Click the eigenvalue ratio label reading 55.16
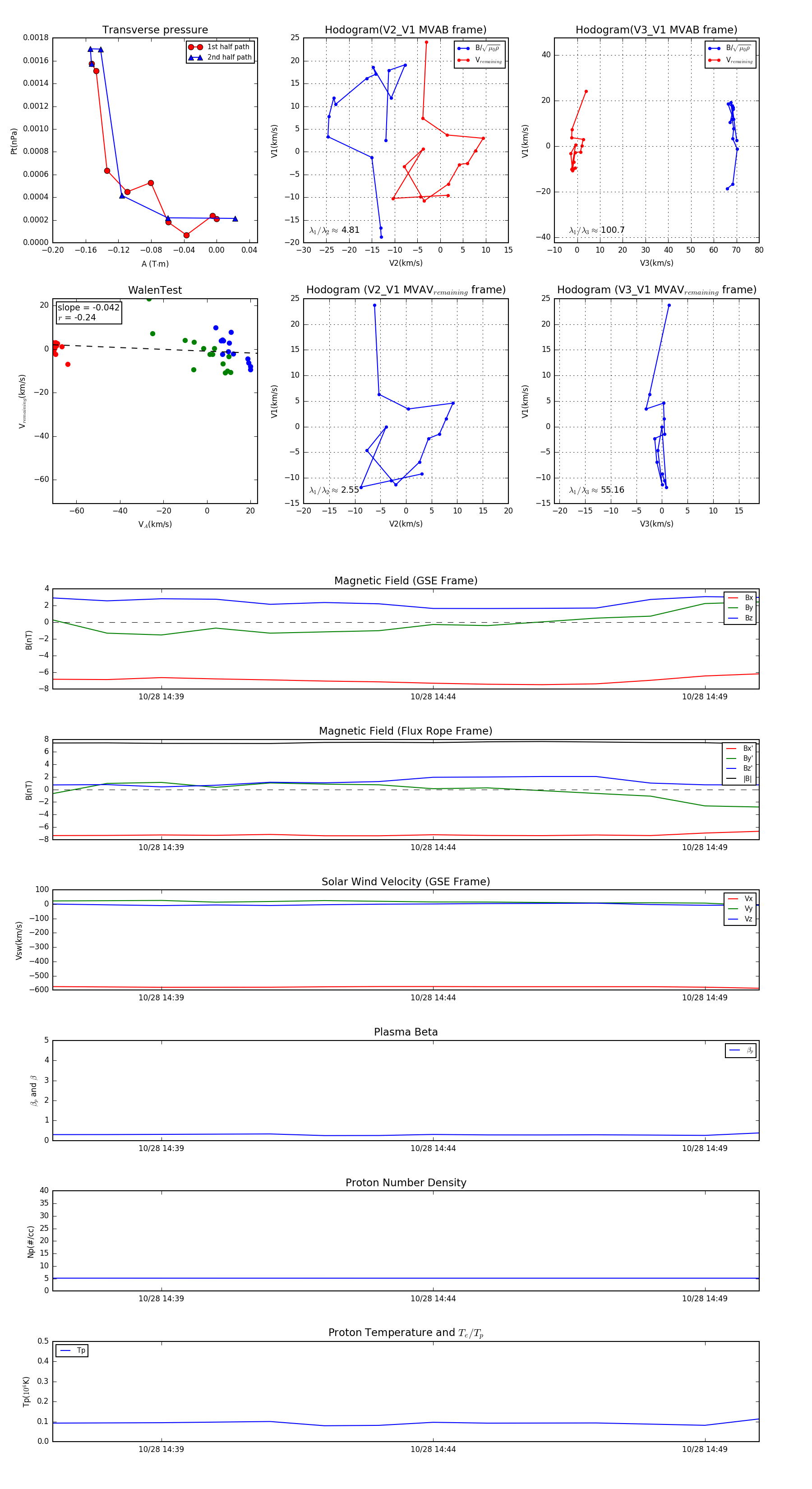 pos(596,490)
